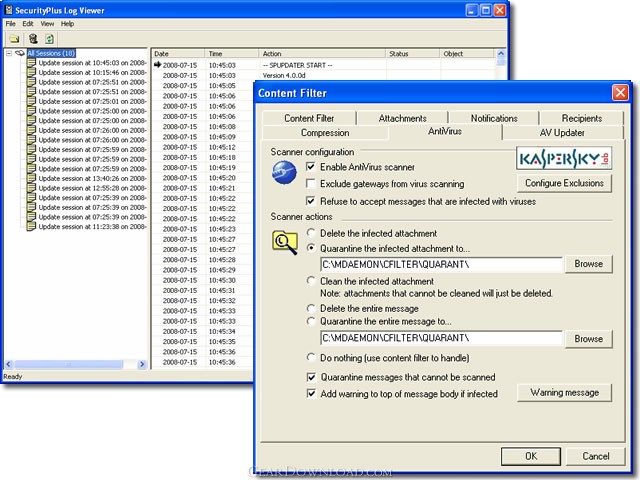Select Quarantine the entire message to option
Image resolution: width=640 pixels, height=480 pixels.
click(311, 321)
